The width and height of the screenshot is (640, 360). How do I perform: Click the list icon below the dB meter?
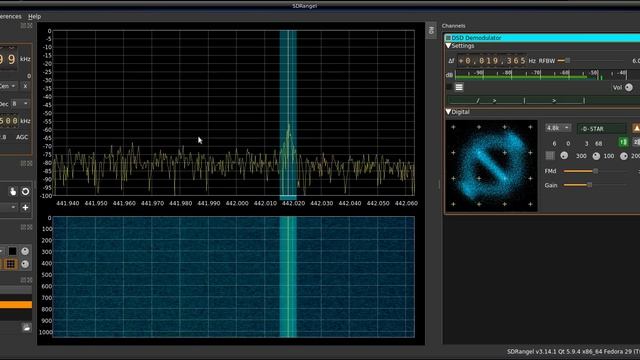(x=459, y=87)
